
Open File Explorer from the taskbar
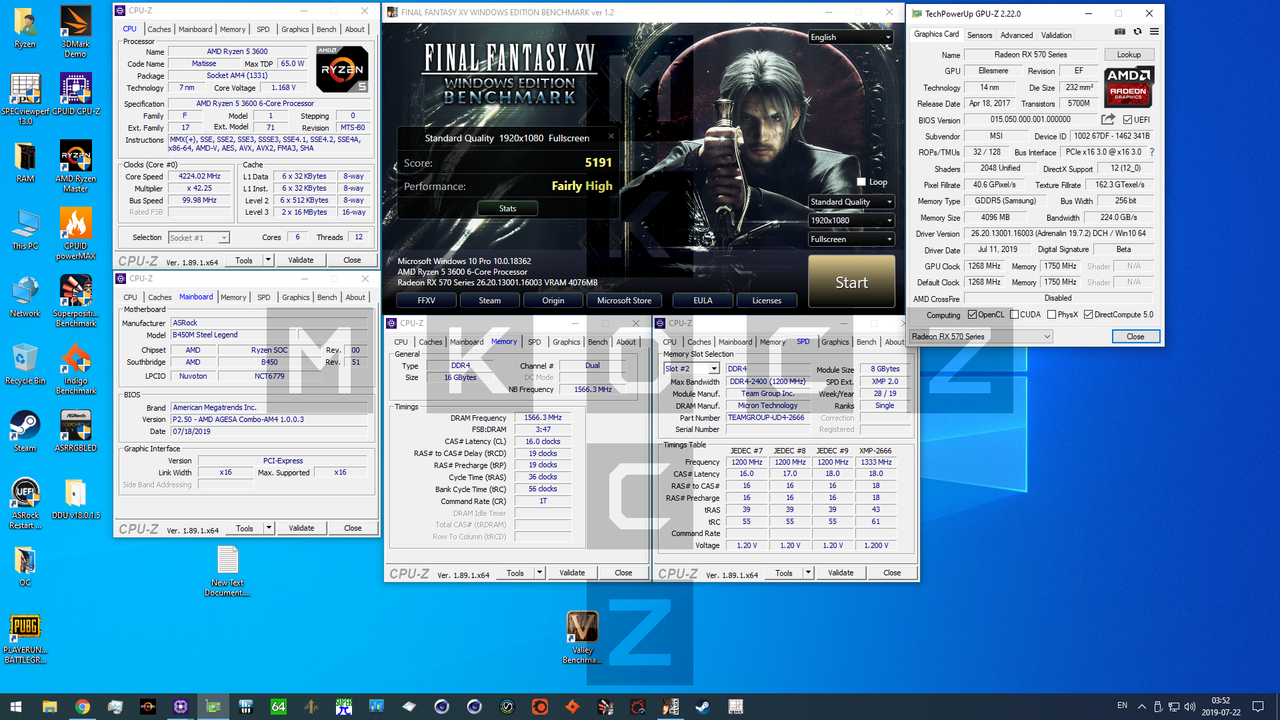49,707
